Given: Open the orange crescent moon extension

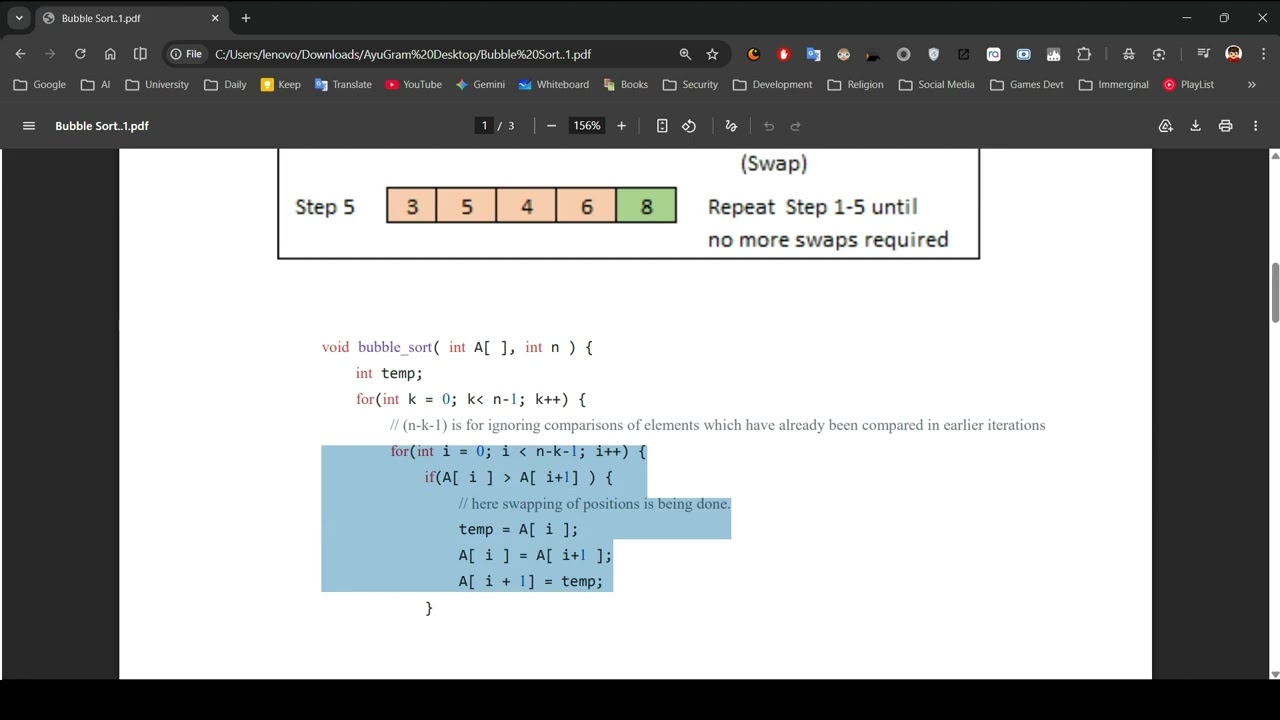Looking at the screenshot, I should [754, 54].
